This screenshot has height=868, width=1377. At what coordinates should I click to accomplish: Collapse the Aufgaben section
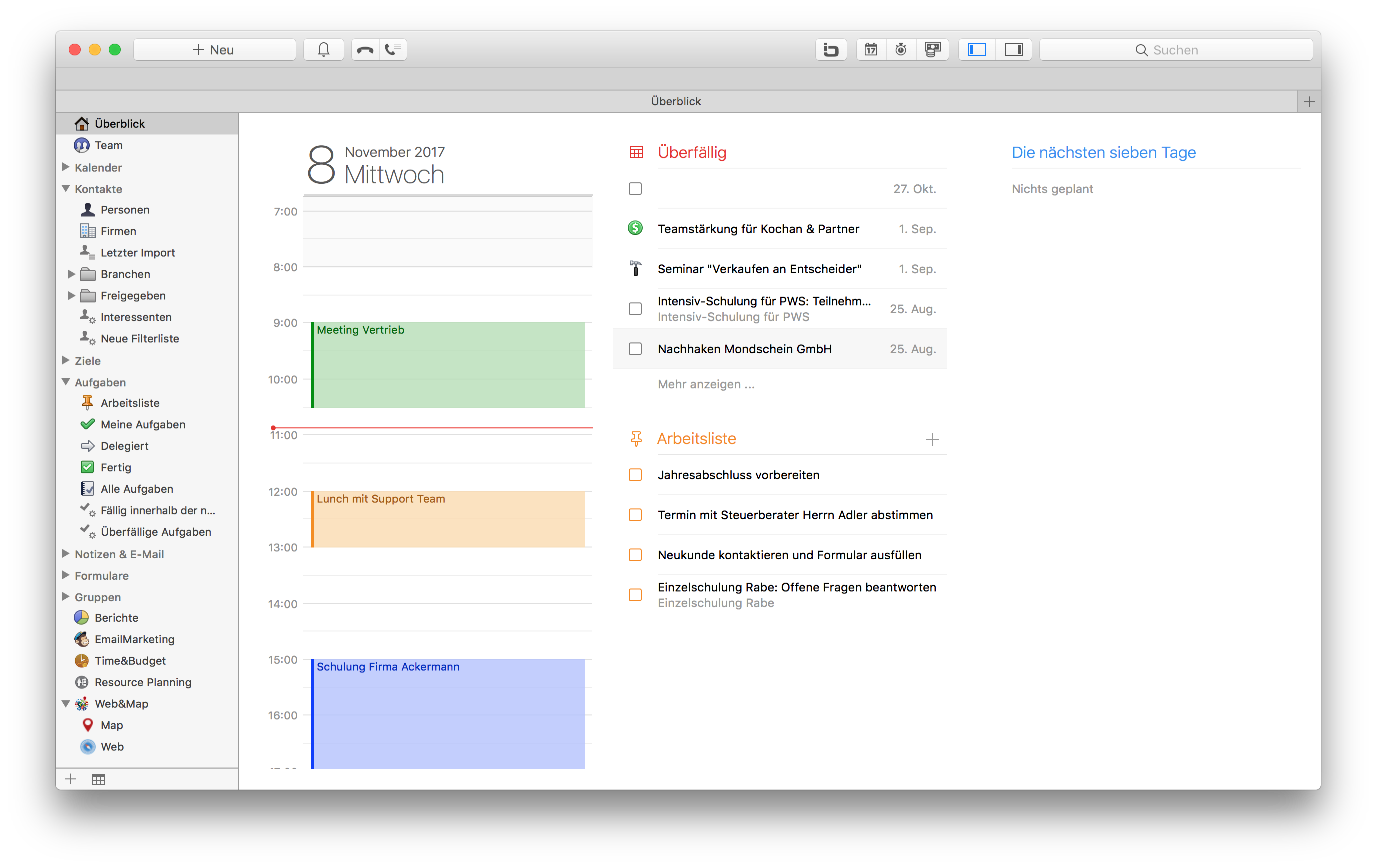(x=66, y=382)
